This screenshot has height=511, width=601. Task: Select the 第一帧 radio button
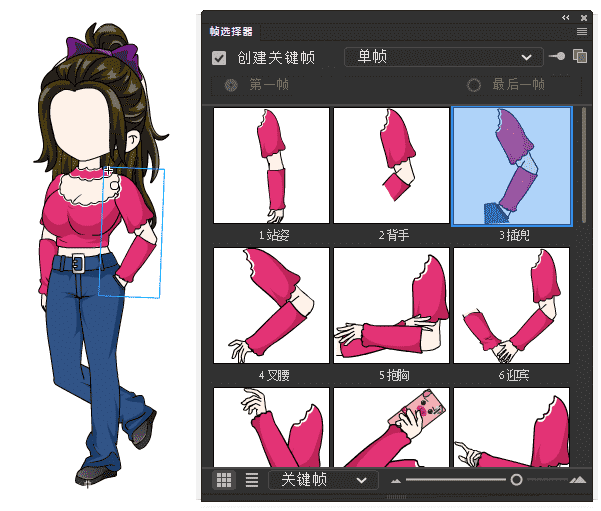pos(232,85)
